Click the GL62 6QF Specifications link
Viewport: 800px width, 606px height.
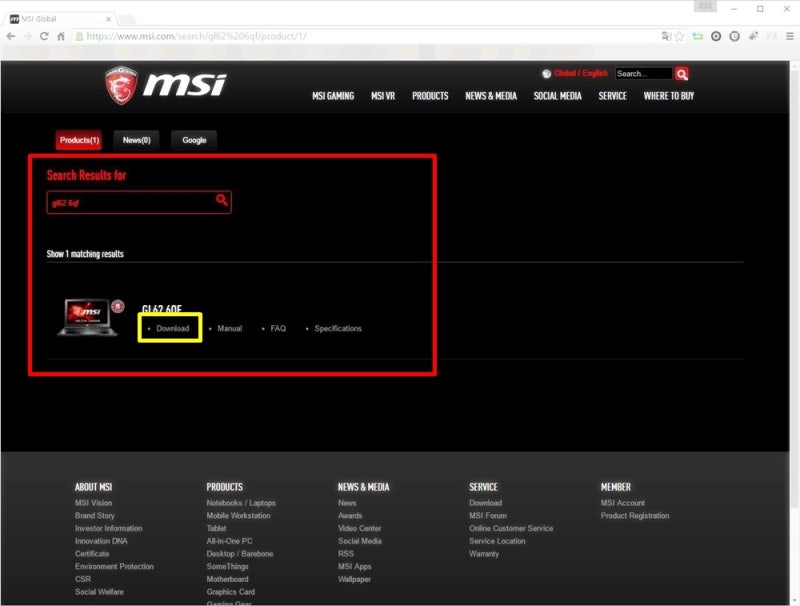338,329
